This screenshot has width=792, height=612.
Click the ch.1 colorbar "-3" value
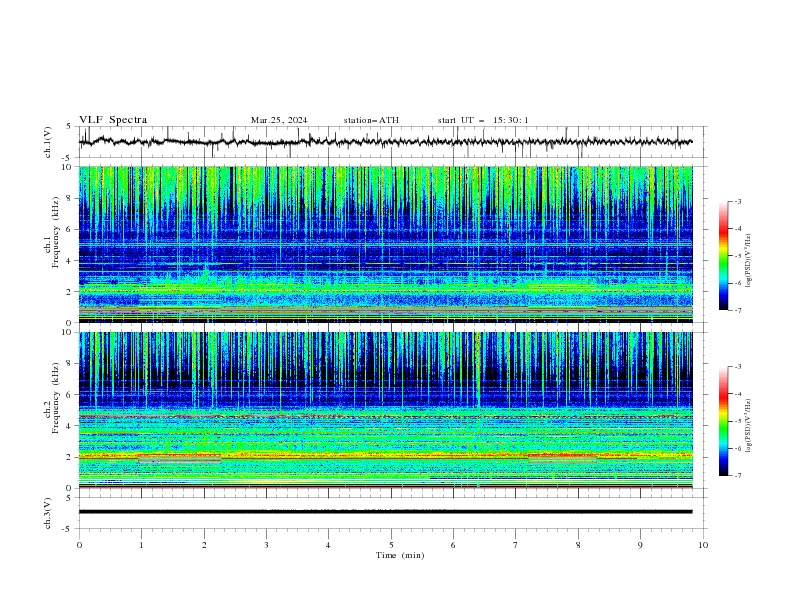pos(738,201)
